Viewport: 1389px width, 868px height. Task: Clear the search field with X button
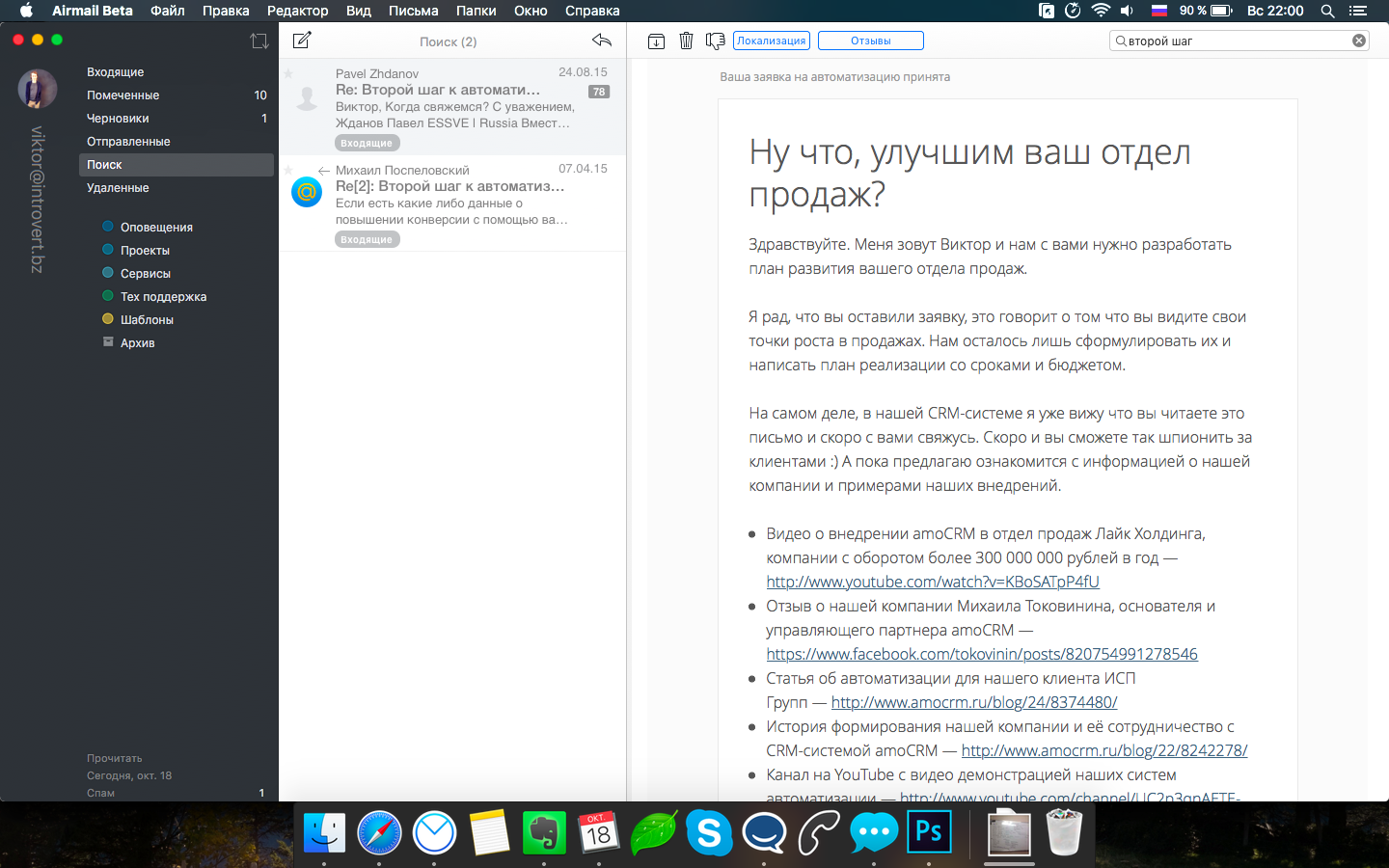coord(1359,41)
